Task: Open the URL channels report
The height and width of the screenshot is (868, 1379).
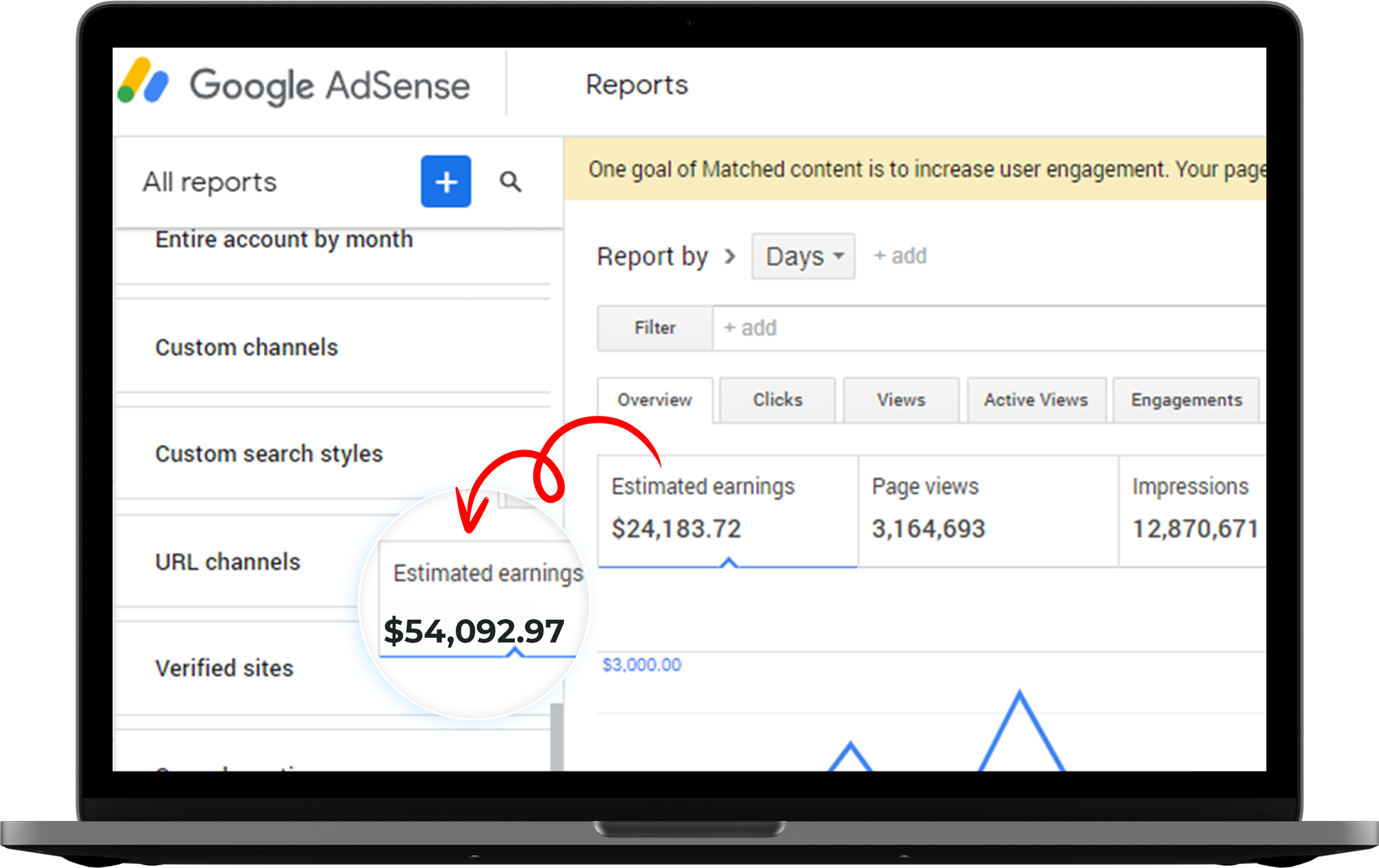Action: click(228, 562)
